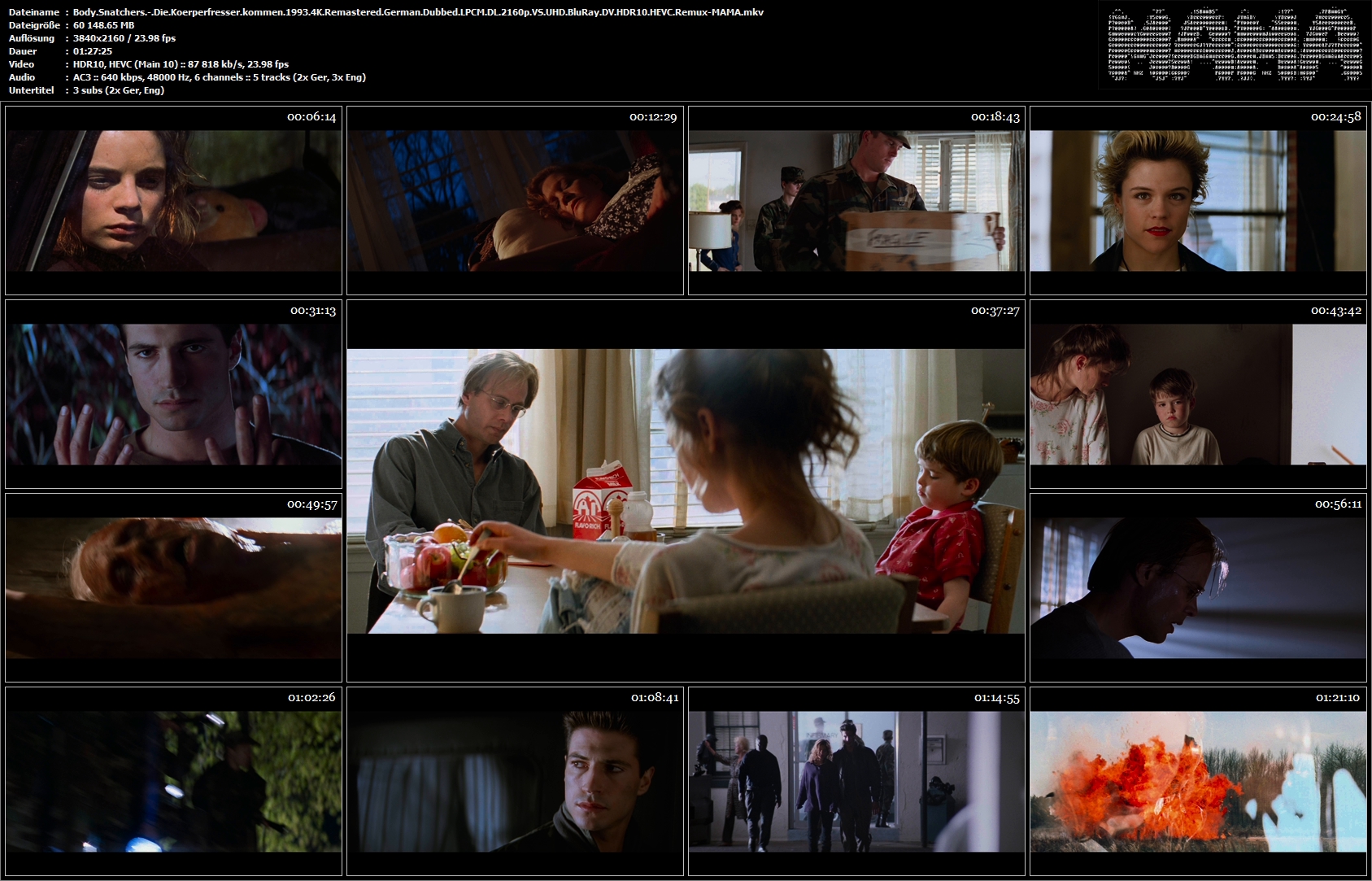Image resolution: width=1372 pixels, height=881 pixels.
Task: Click the 01:14:55 timestamp
Action: pyautogui.click(x=997, y=698)
